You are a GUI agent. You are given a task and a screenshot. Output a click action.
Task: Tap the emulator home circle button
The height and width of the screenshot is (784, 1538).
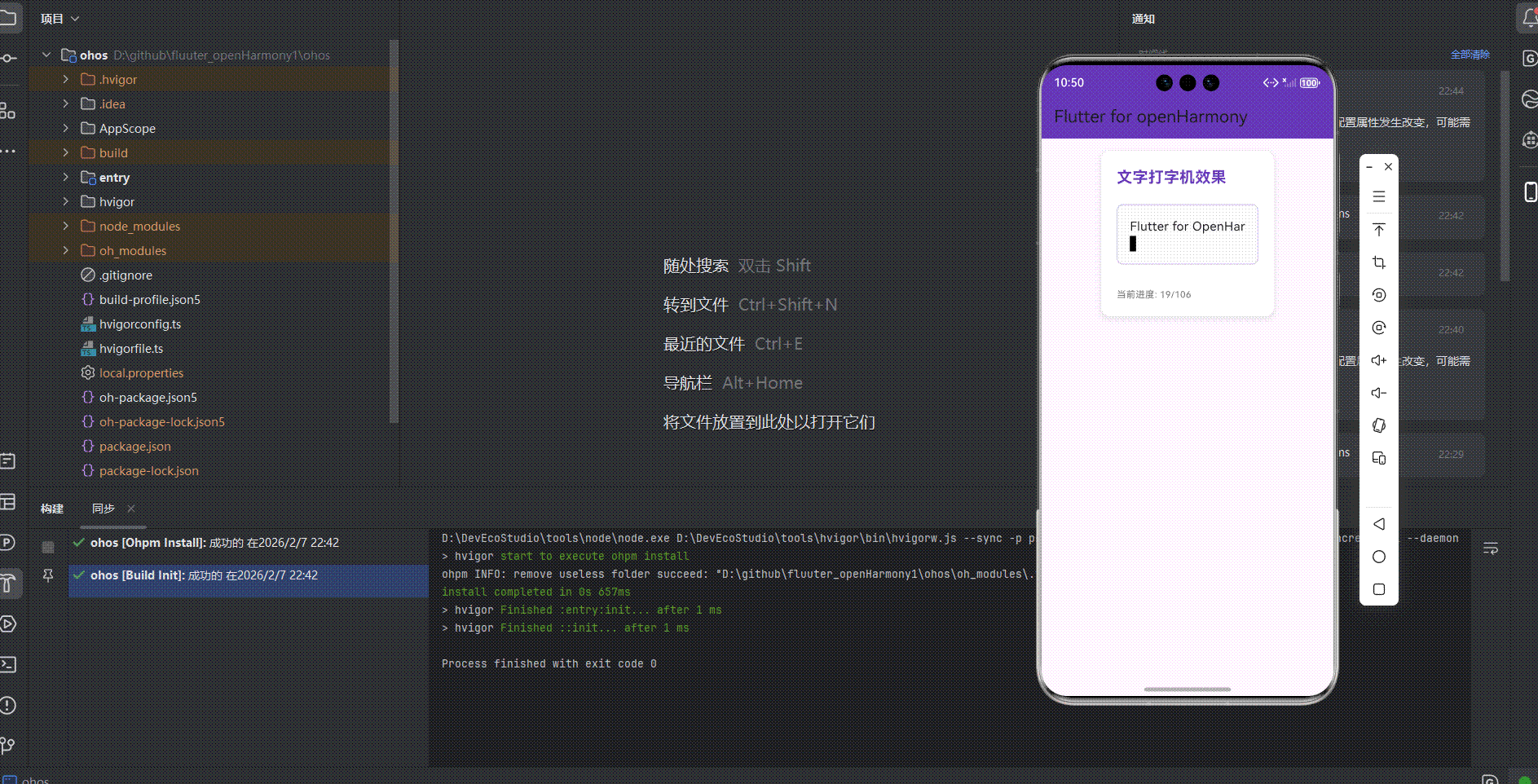(x=1378, y=557)
